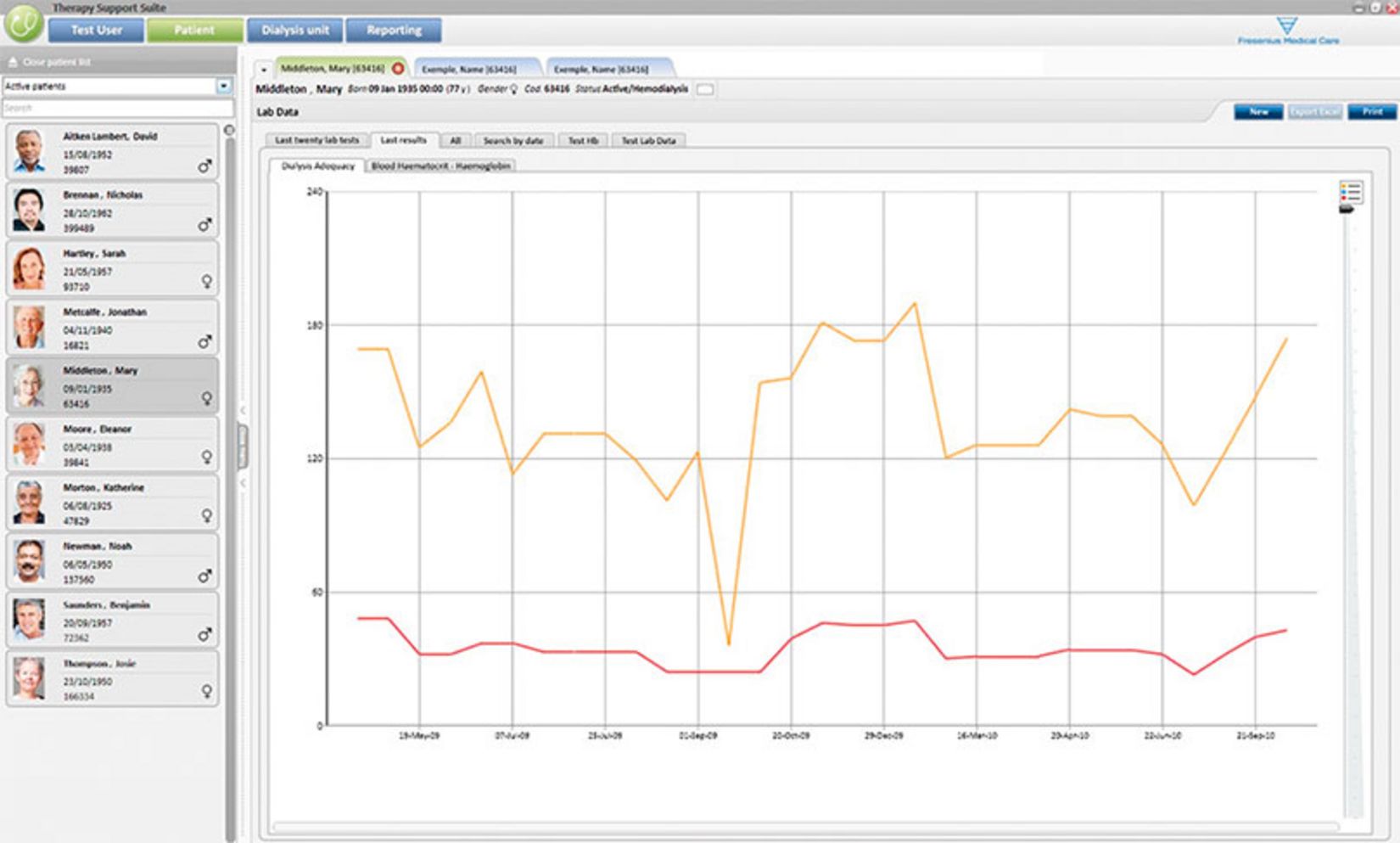Click the round marker above patient list scrollbar

click(x=229, y=130)
